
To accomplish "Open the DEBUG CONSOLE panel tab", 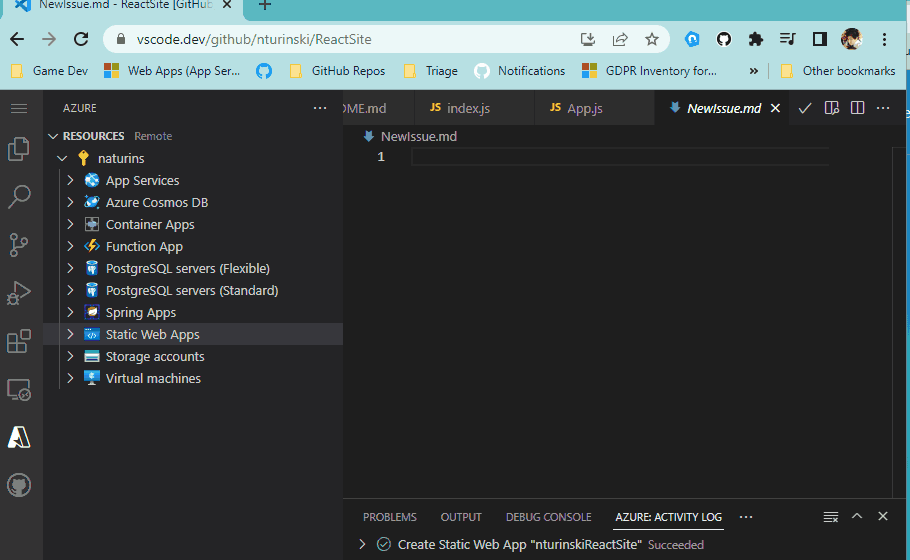I will pos(548,517).
